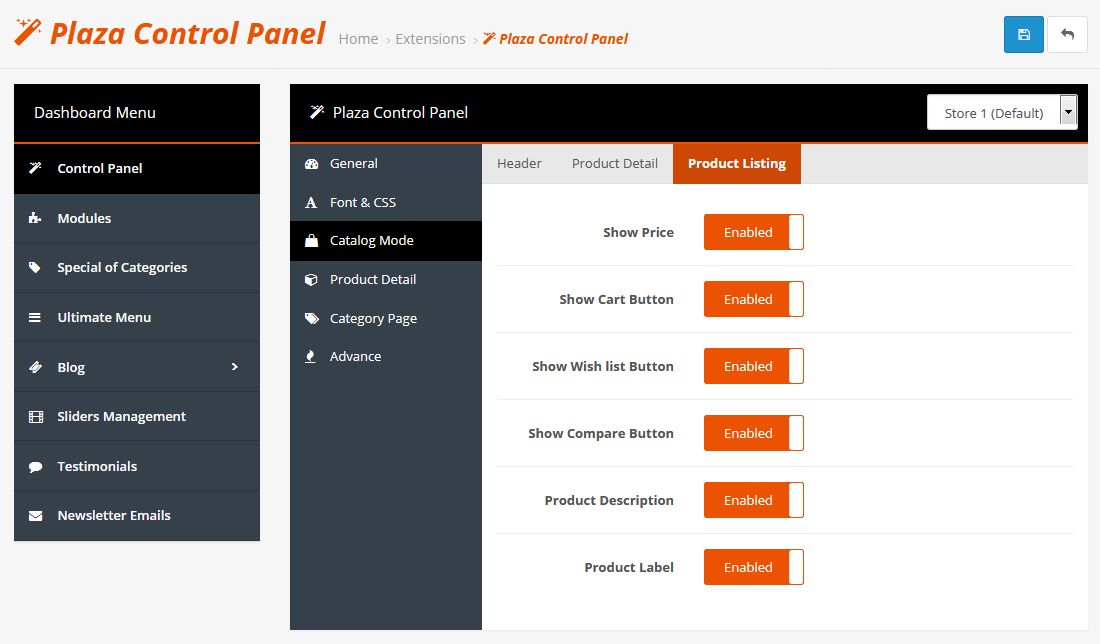Click the Home breadcrumb link

click(x=358, y=39)
